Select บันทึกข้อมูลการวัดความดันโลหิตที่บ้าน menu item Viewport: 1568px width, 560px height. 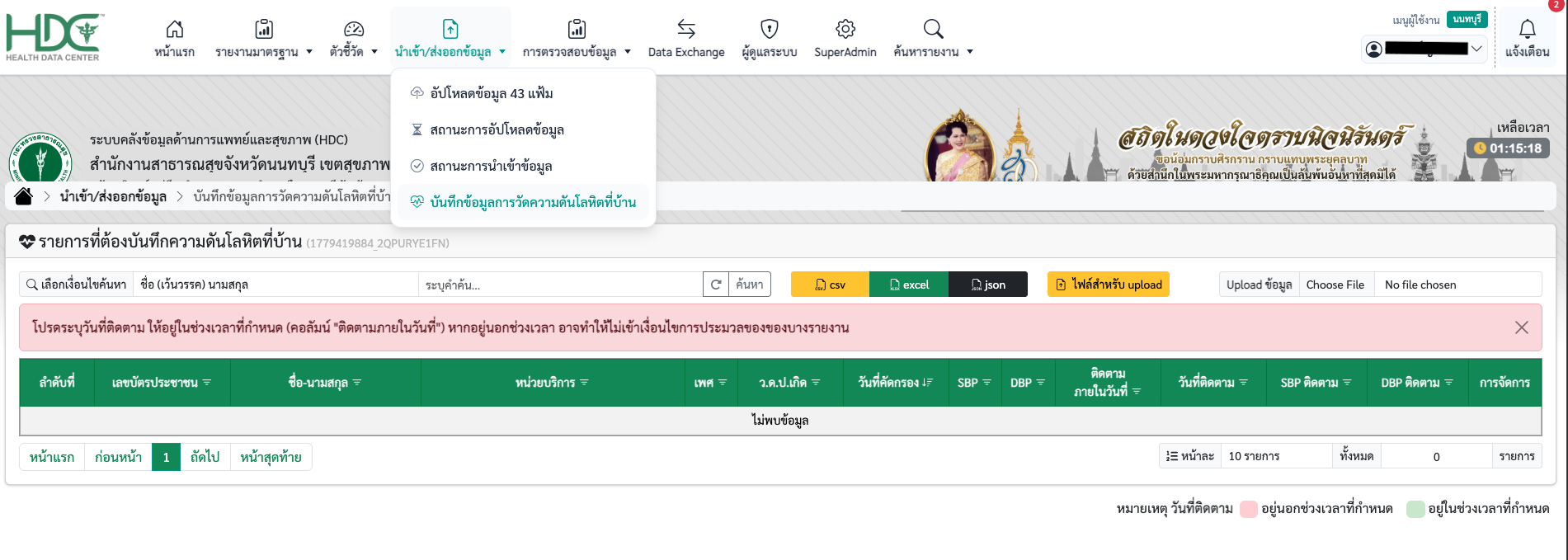tap(523, 202)
